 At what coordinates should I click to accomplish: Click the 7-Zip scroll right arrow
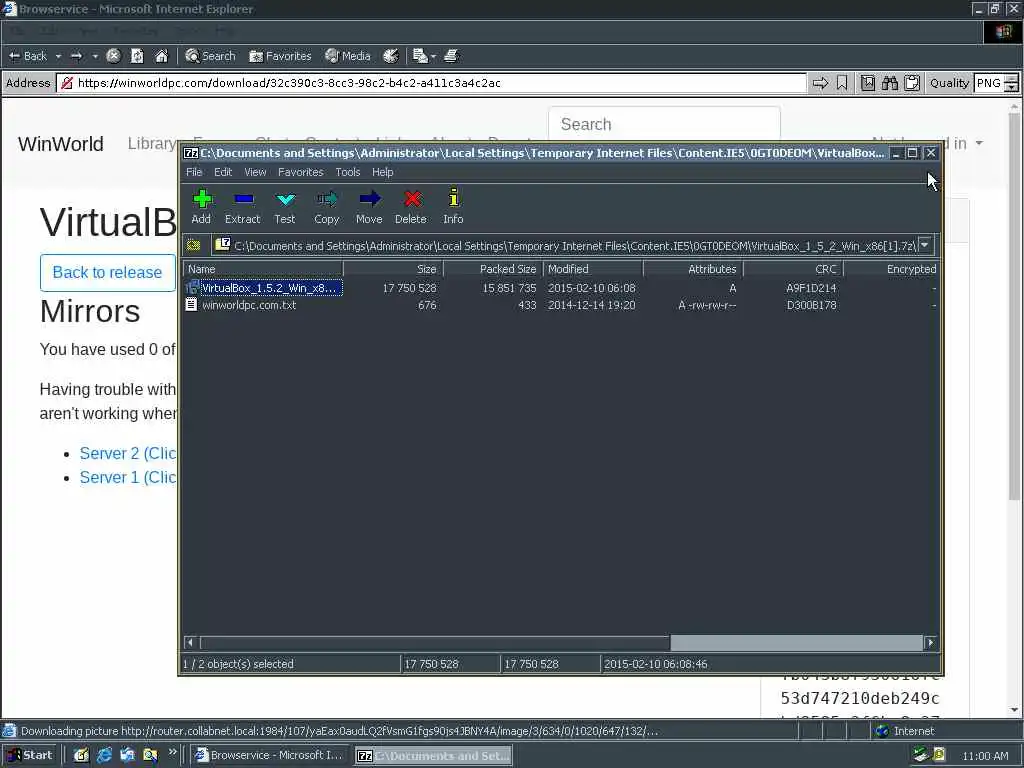pyautogui.click(x=930, y=643)
